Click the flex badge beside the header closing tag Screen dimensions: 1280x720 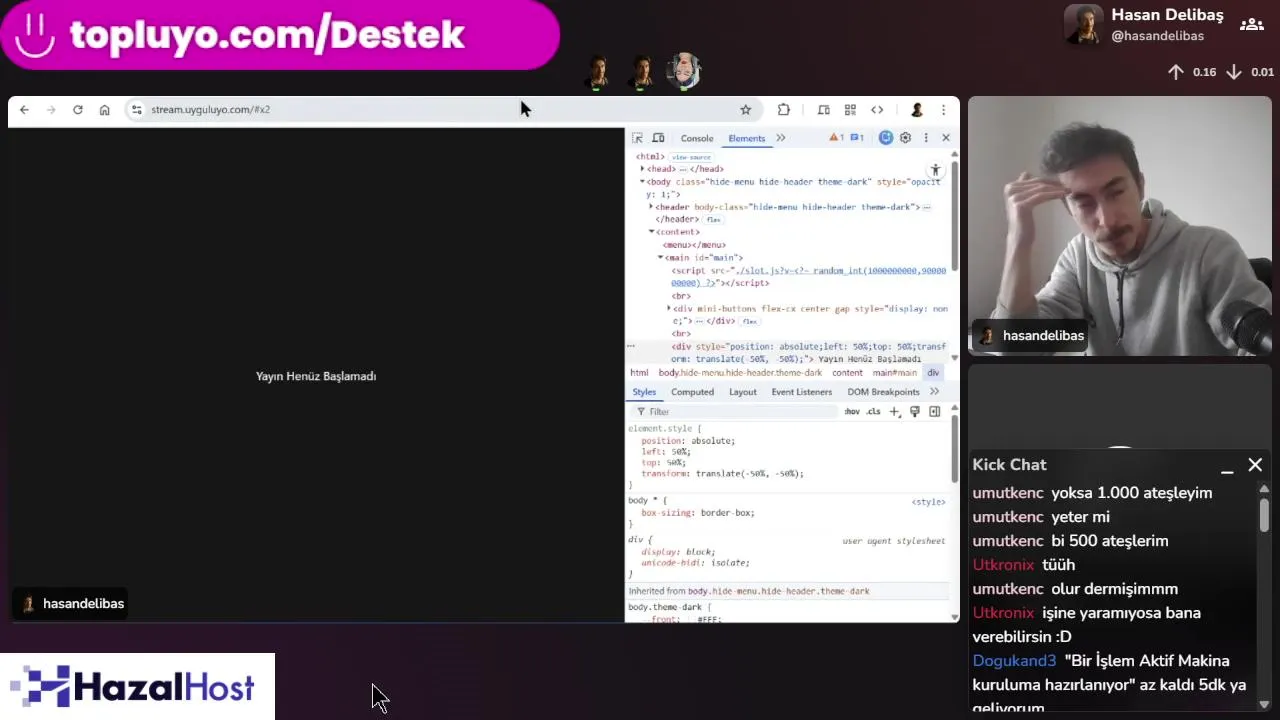pos(714,220)
